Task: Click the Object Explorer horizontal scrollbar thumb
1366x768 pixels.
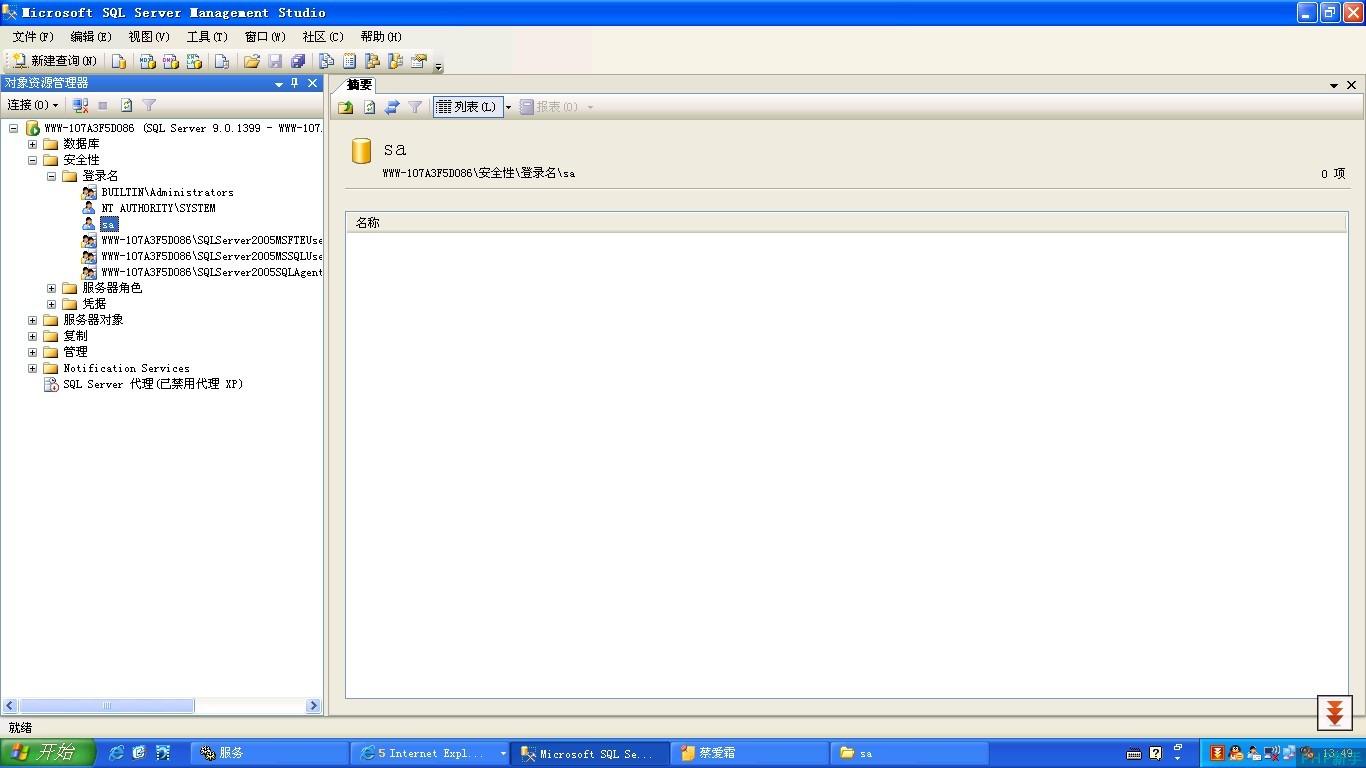Action: click(x=106, y=706)
